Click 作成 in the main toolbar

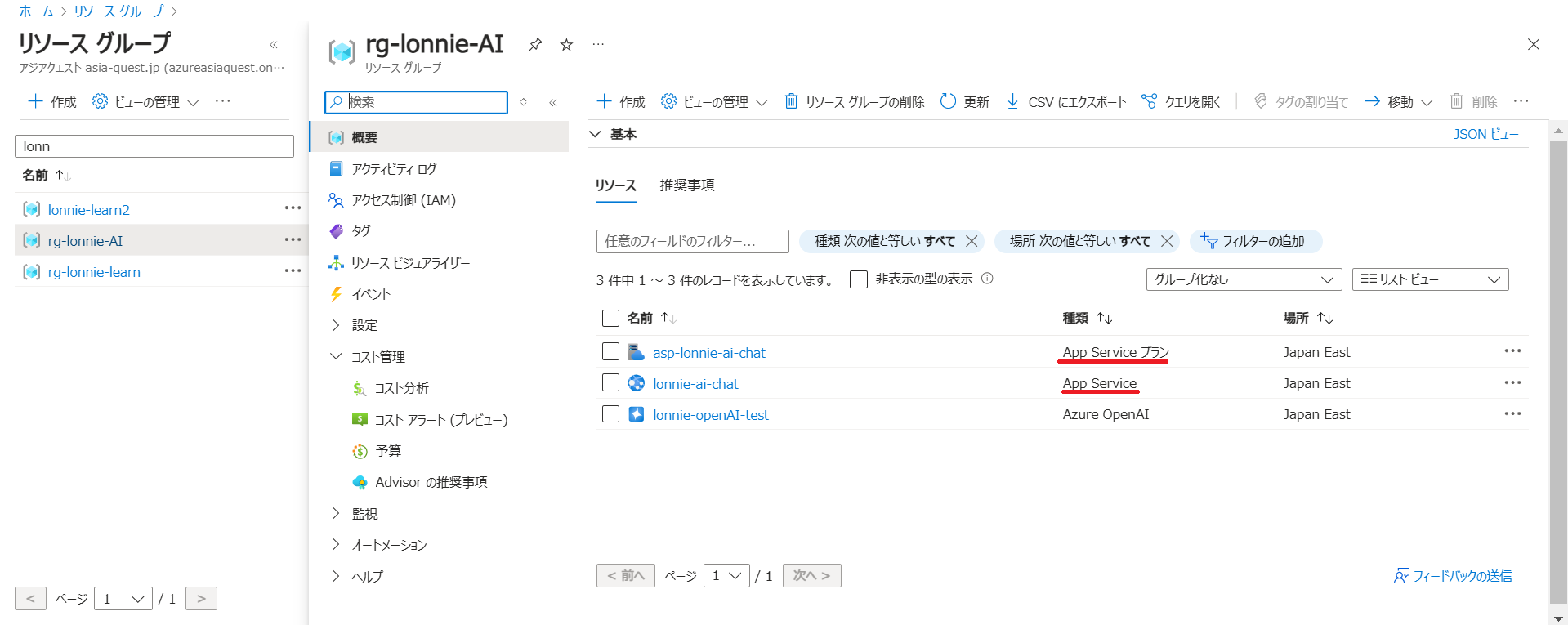(621, 101)
